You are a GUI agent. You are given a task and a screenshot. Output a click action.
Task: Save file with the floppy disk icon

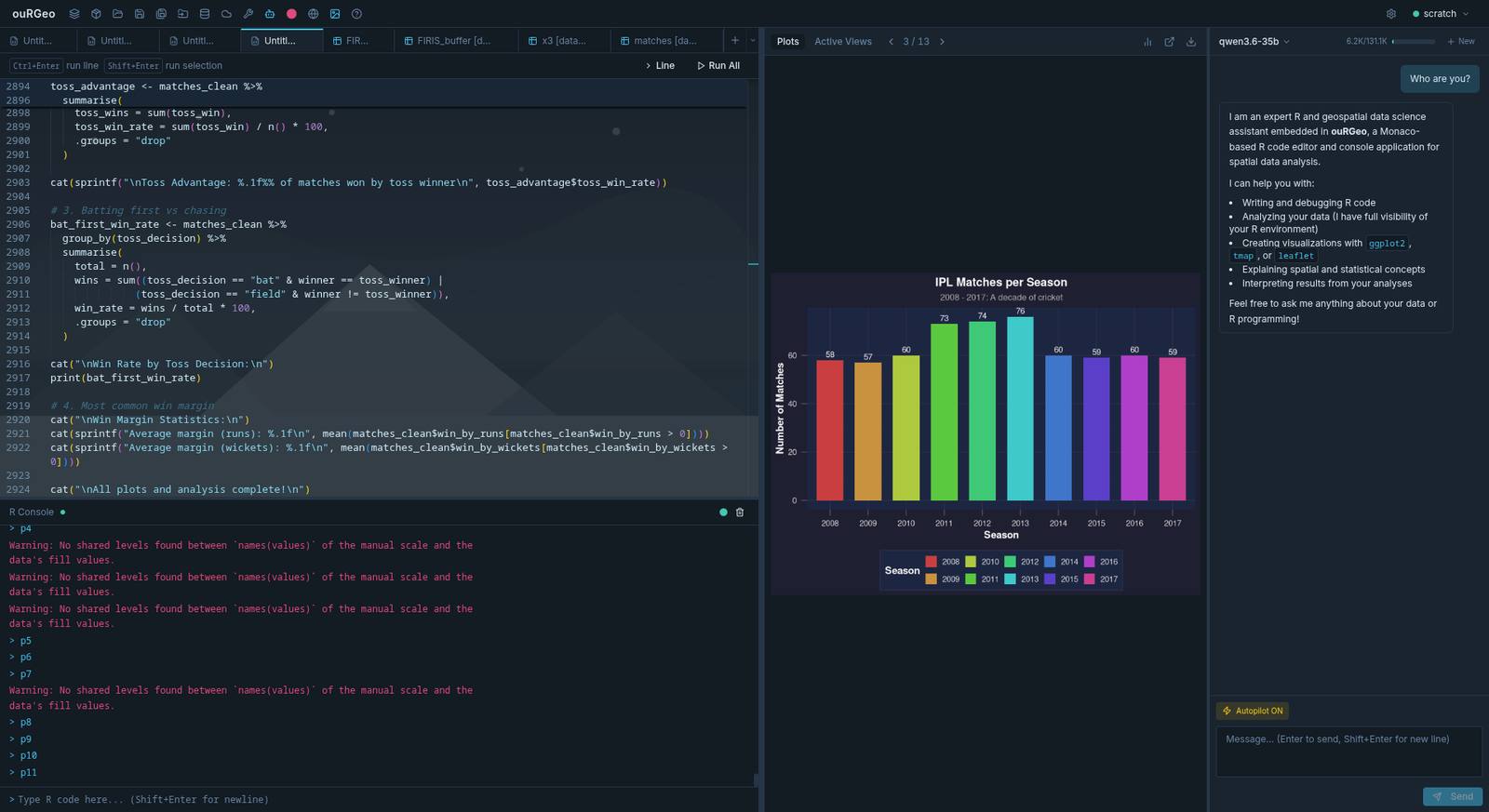click(x=140, y=14)
